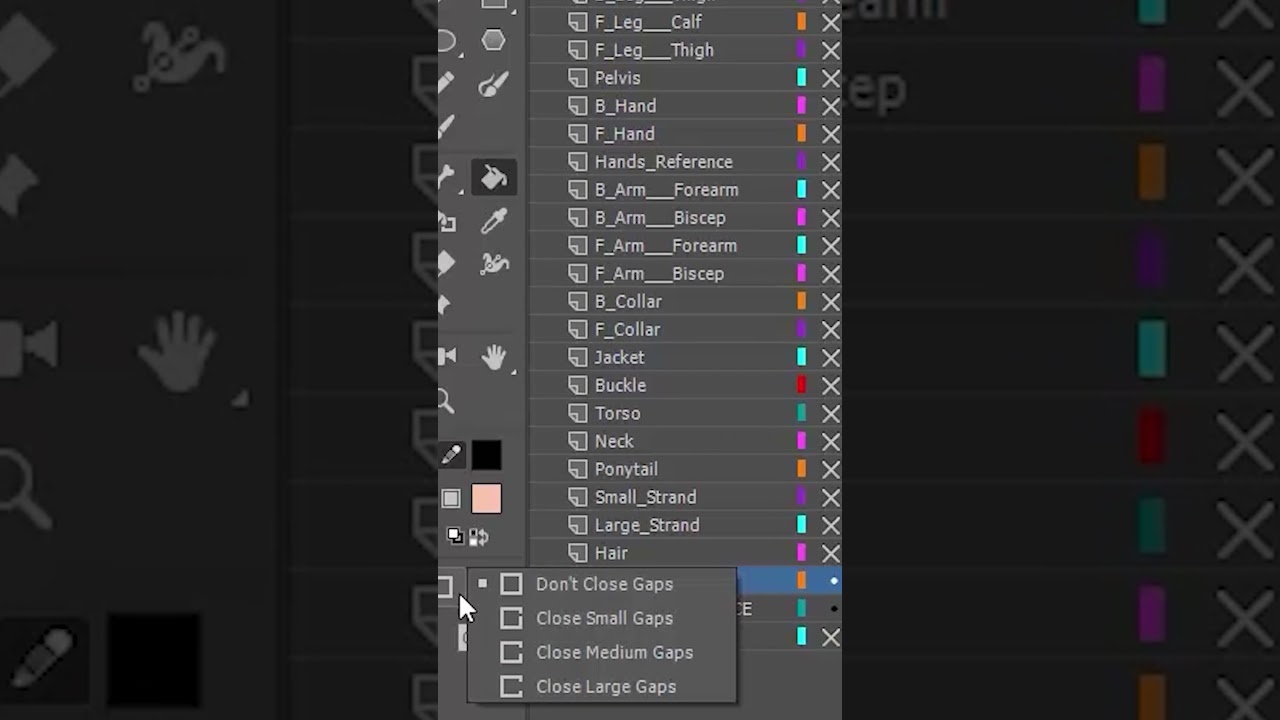The image size is (1280, 720).
Task: Click the paint fill color icon
Action: tap(451, 498)
